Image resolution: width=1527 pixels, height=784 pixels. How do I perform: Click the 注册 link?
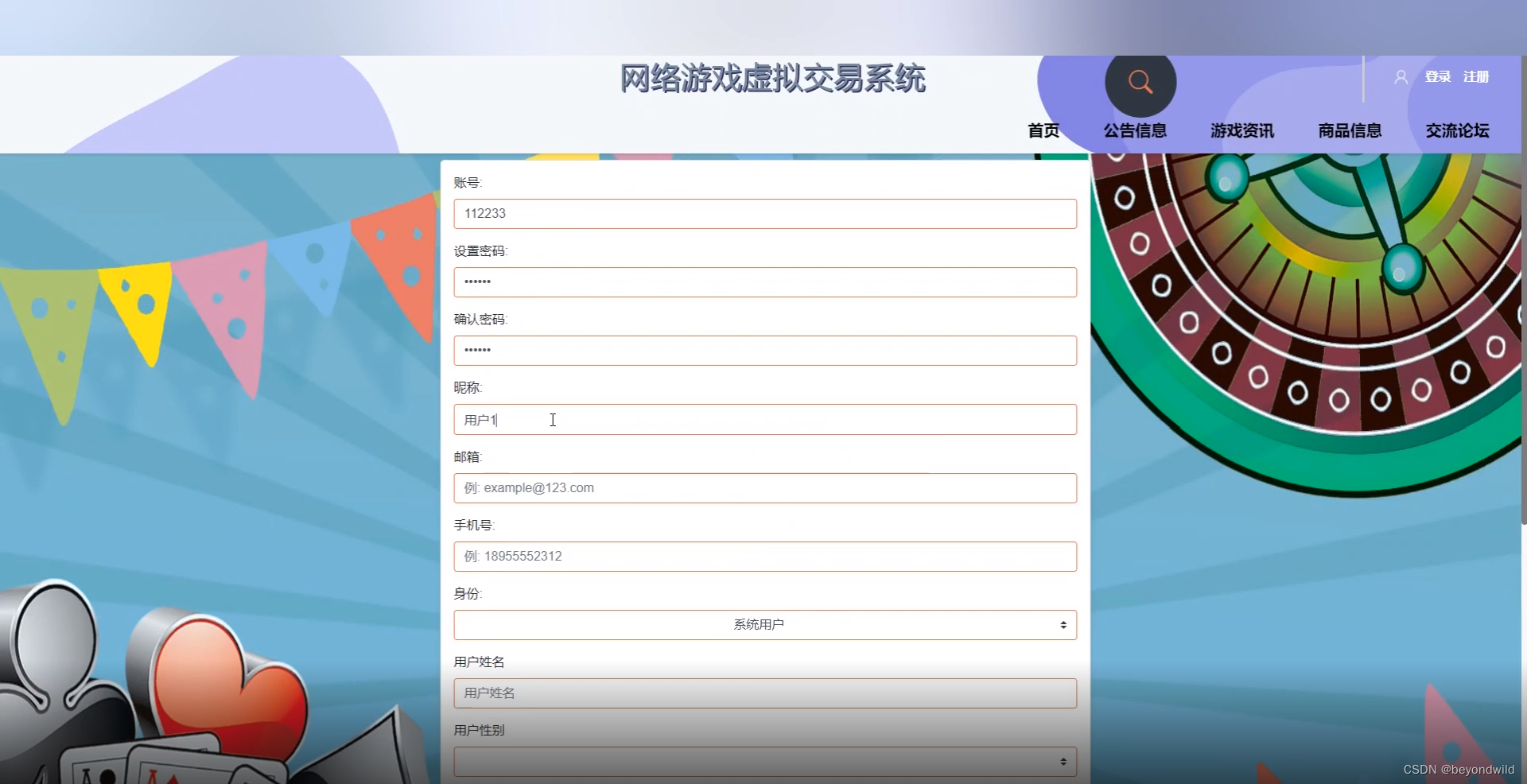(1477, 76)
